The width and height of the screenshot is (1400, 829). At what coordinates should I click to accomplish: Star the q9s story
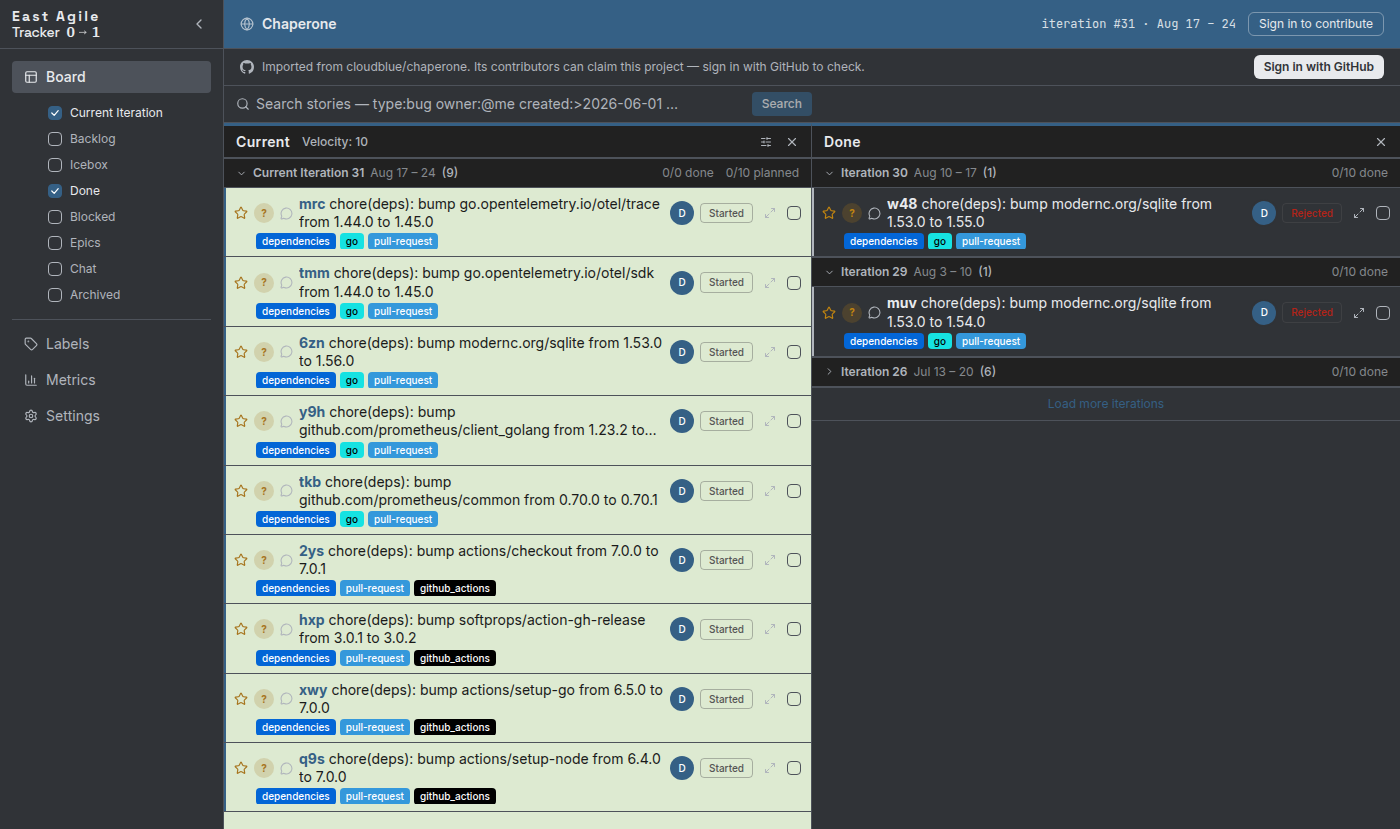(240, 768)
